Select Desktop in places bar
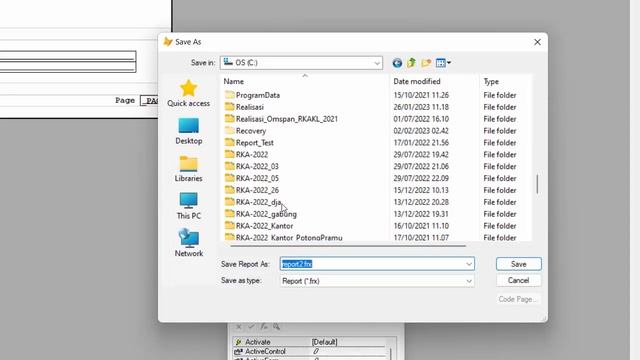The image size is (640, 360). (189, 131)
